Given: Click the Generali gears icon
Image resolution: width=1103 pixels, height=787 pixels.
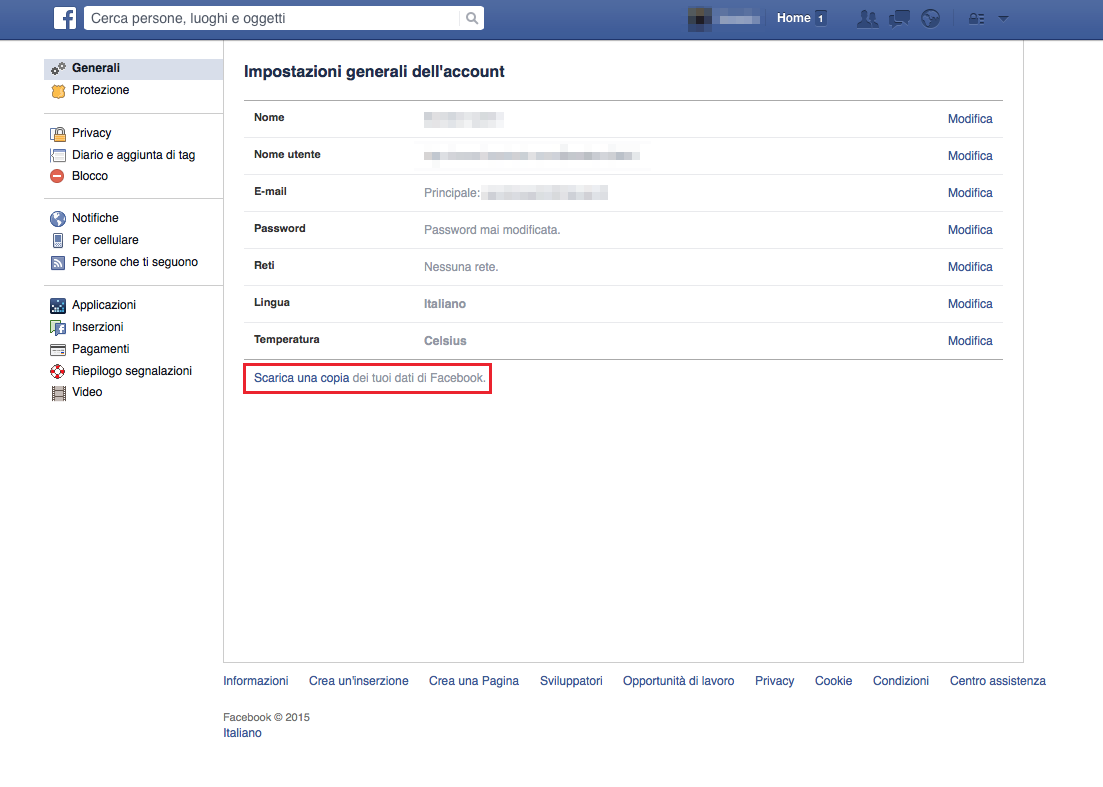Looking at the screenshot, I should pos(58,68).
